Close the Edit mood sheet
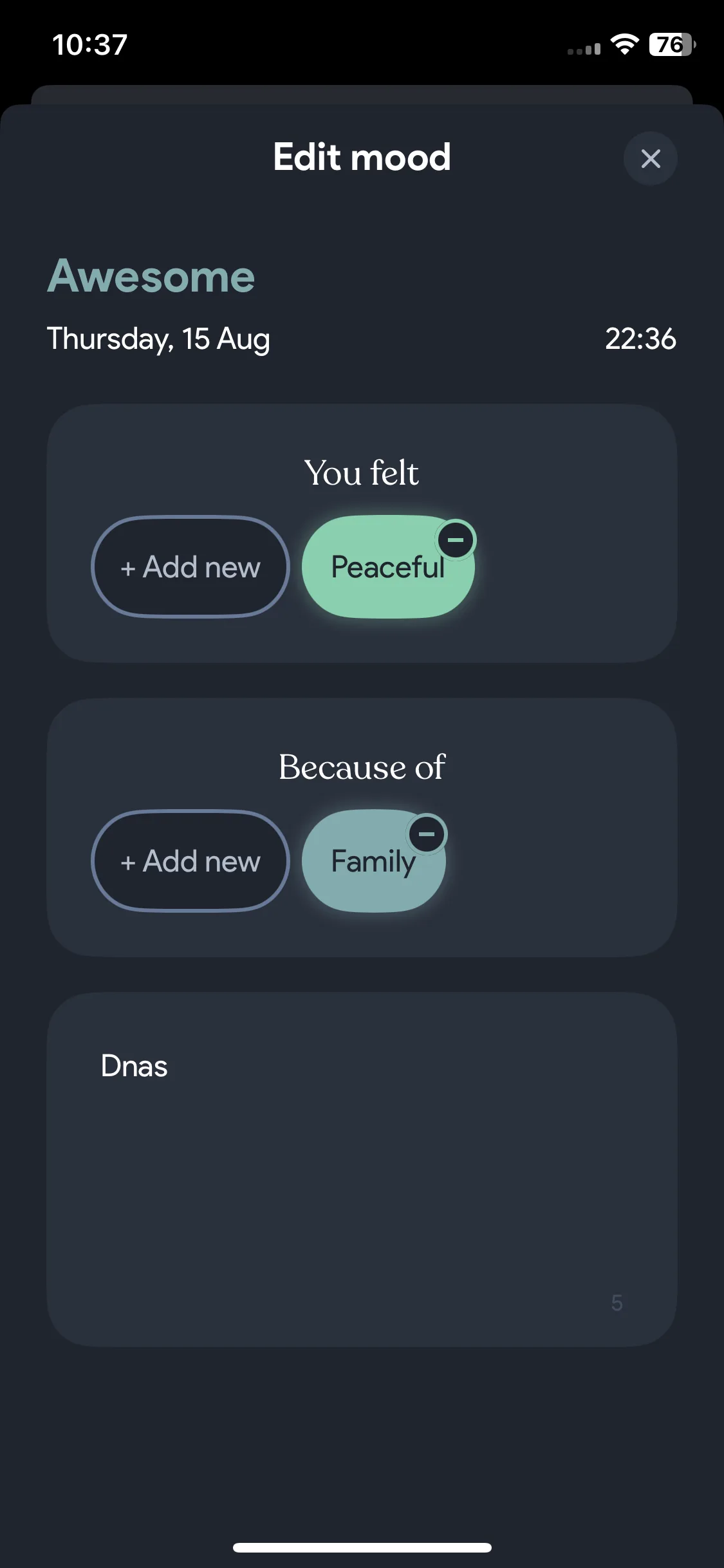Screen dimensions: 724x1568 650,158
